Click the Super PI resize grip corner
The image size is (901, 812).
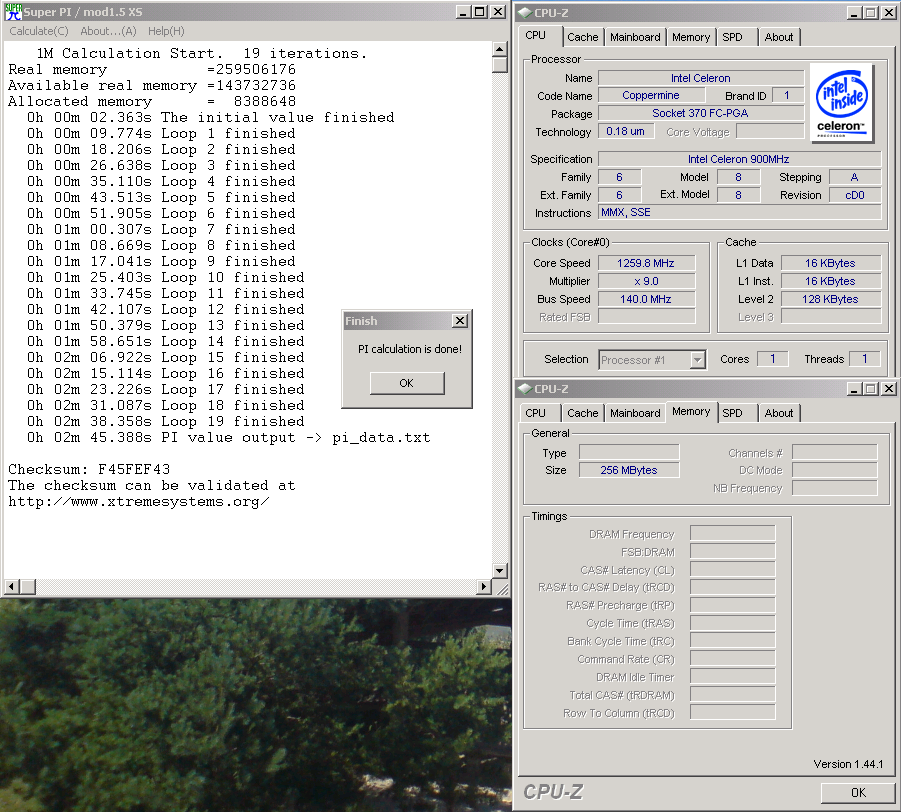pos(502,588)
